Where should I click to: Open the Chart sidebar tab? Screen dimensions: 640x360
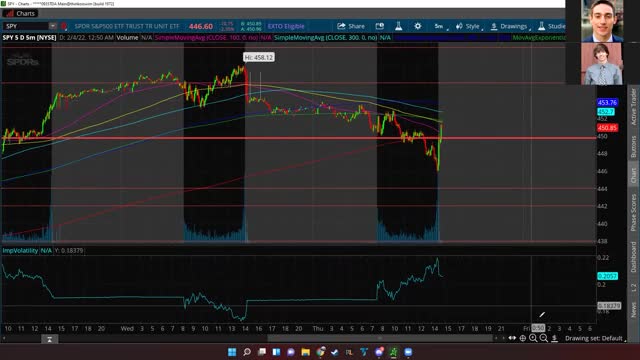tap(633, 176)
